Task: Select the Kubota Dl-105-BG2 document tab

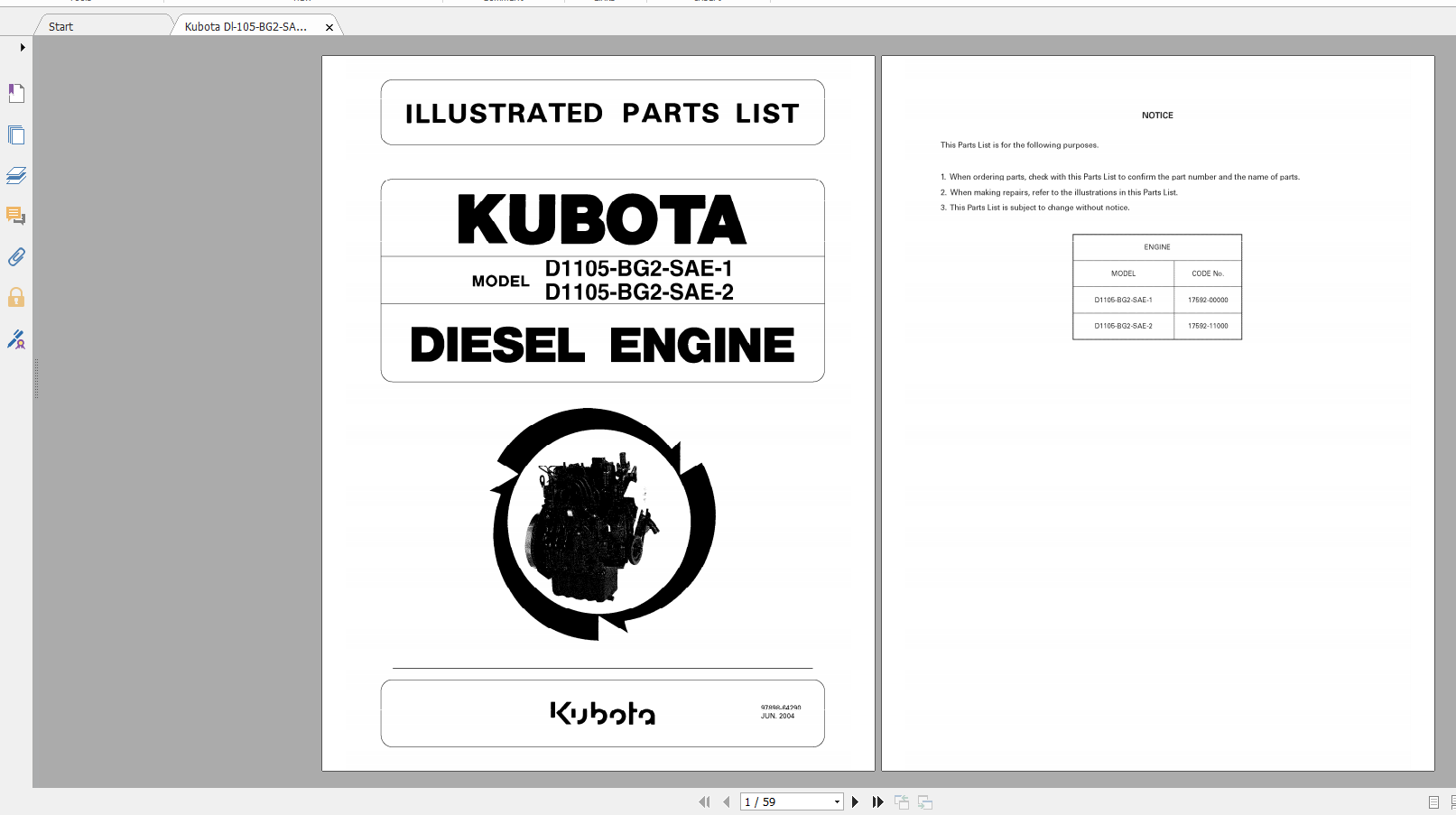Action: (244, 26)
